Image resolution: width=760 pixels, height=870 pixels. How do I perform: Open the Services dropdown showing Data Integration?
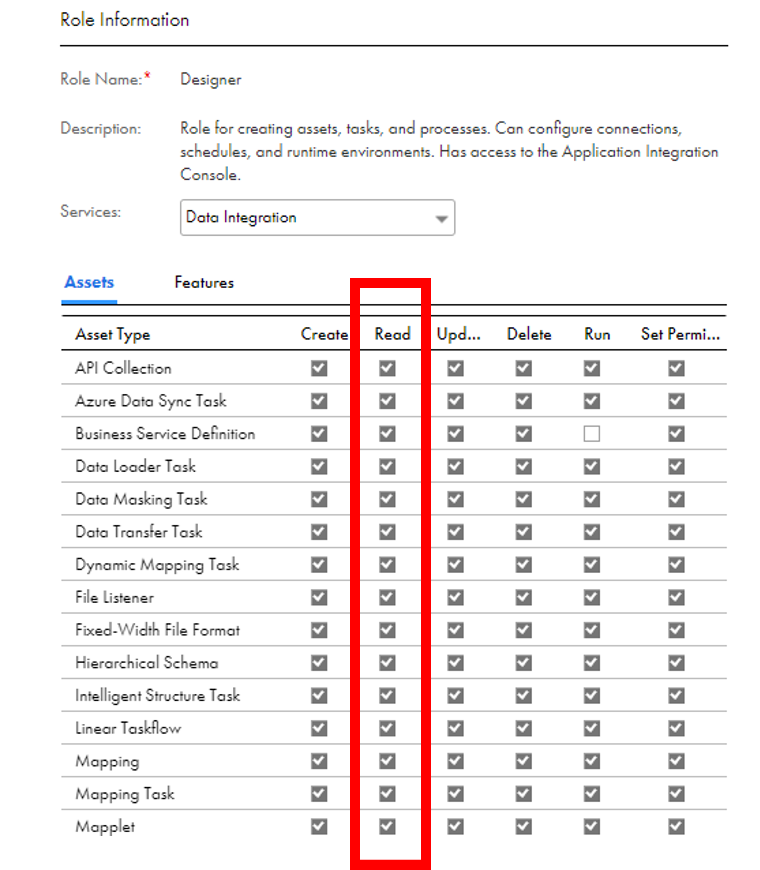[x=317, y=218]
